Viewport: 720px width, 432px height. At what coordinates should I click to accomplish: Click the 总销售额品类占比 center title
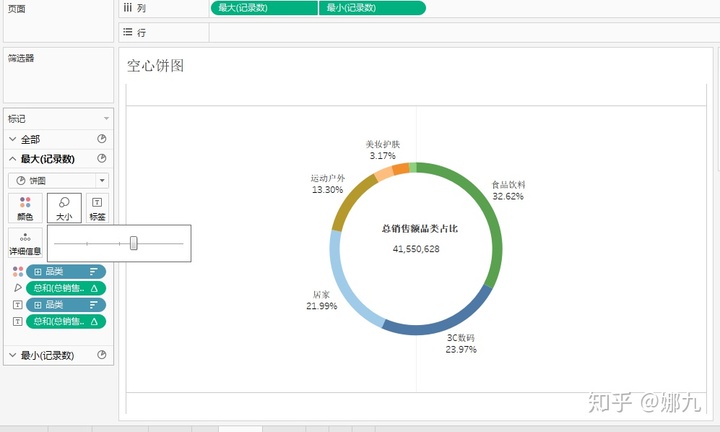point(420,229)
